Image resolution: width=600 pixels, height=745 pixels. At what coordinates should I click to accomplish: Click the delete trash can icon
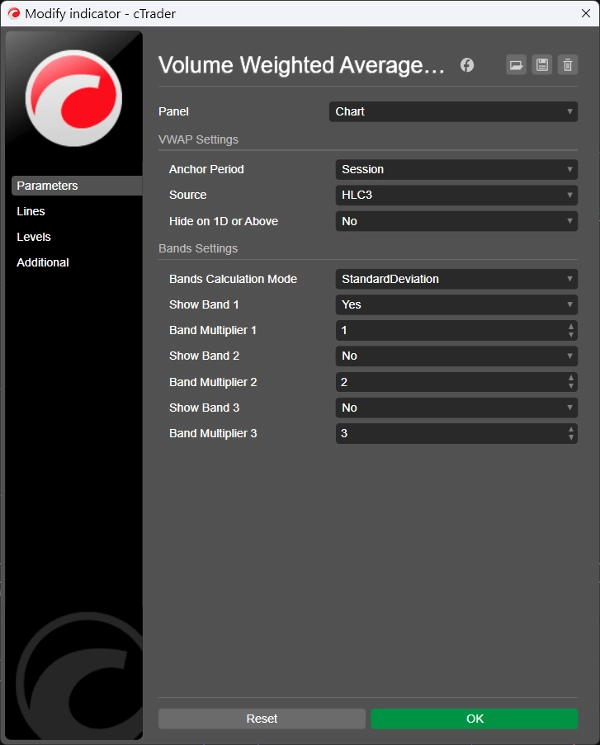coord(568,65)
